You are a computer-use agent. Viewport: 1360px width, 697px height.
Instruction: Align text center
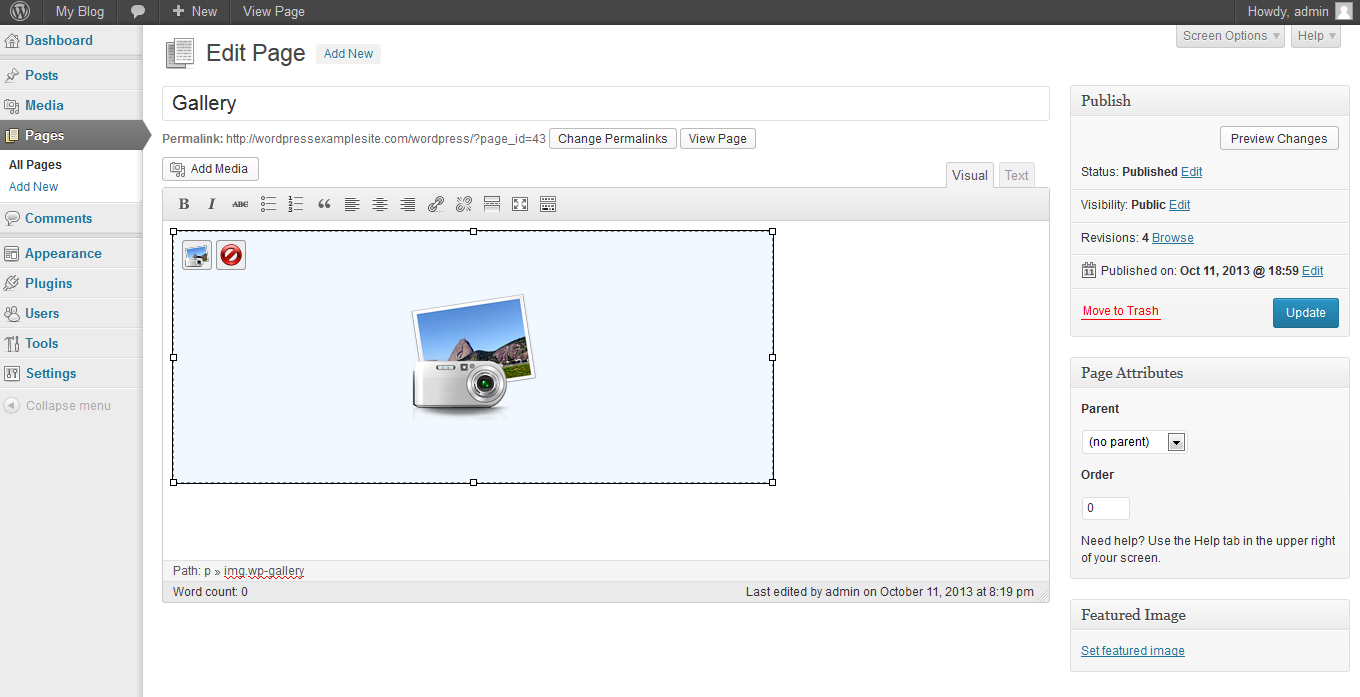(x=380, y=204)
